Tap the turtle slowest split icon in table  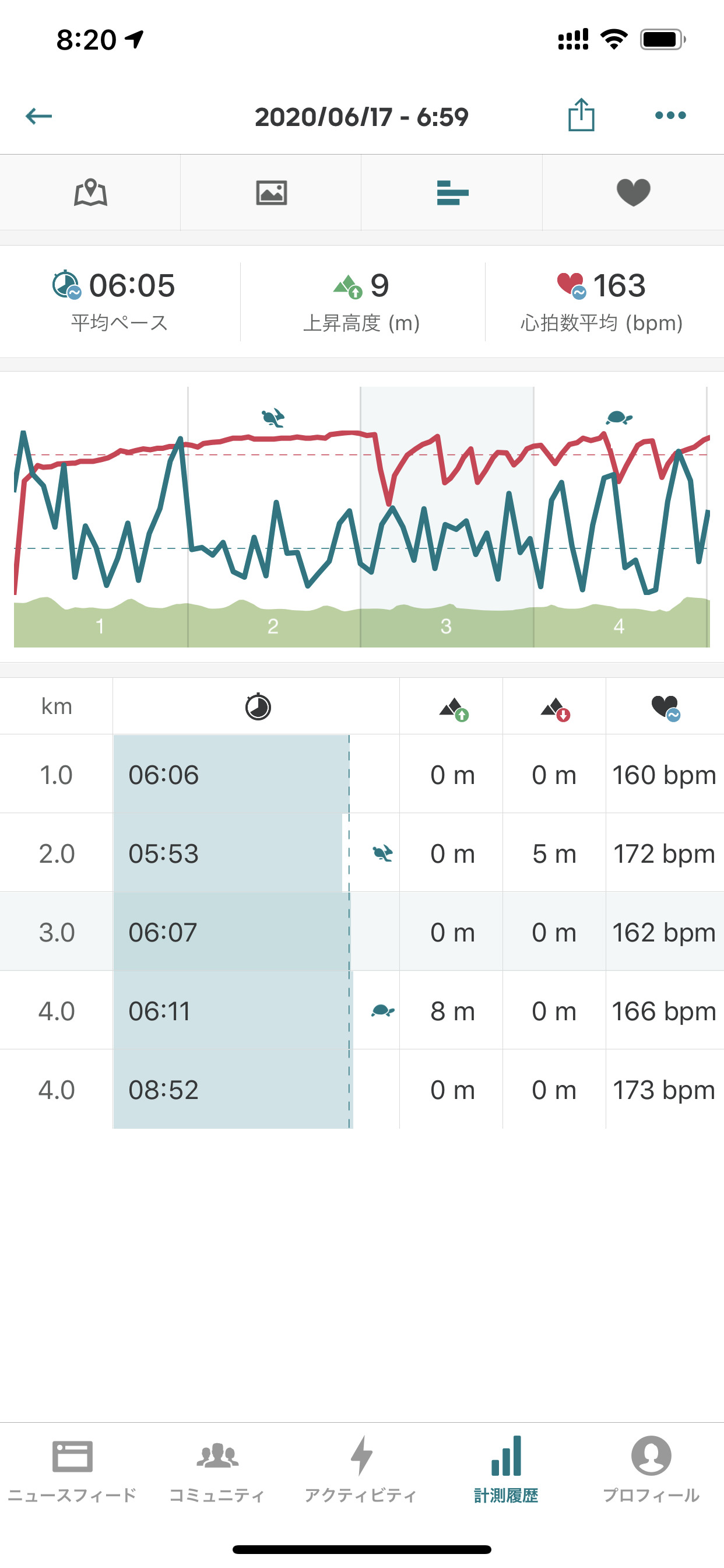pyautogui.click(x=382, y=1010)
